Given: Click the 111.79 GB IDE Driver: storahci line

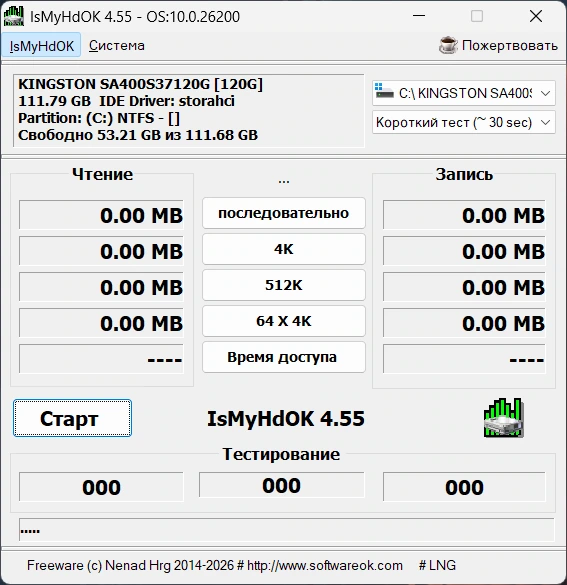Looking at the screenshot, I should pyautogui.click(x=126, y=101).
